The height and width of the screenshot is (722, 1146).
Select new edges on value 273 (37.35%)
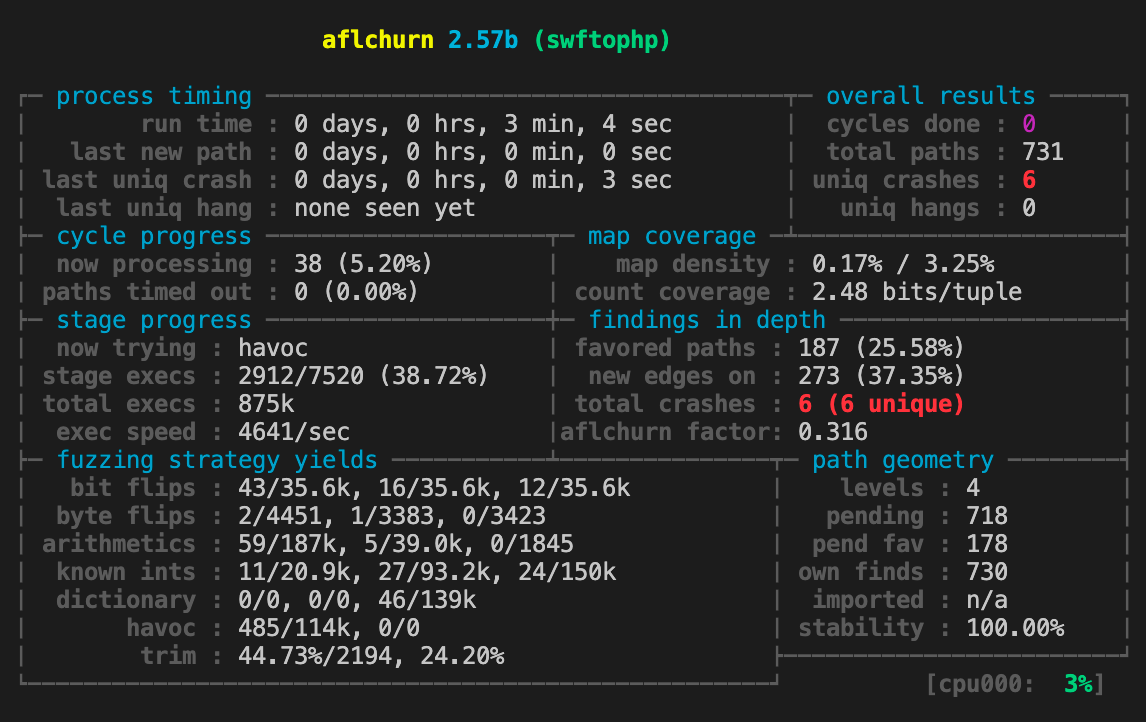click(881, 376)
